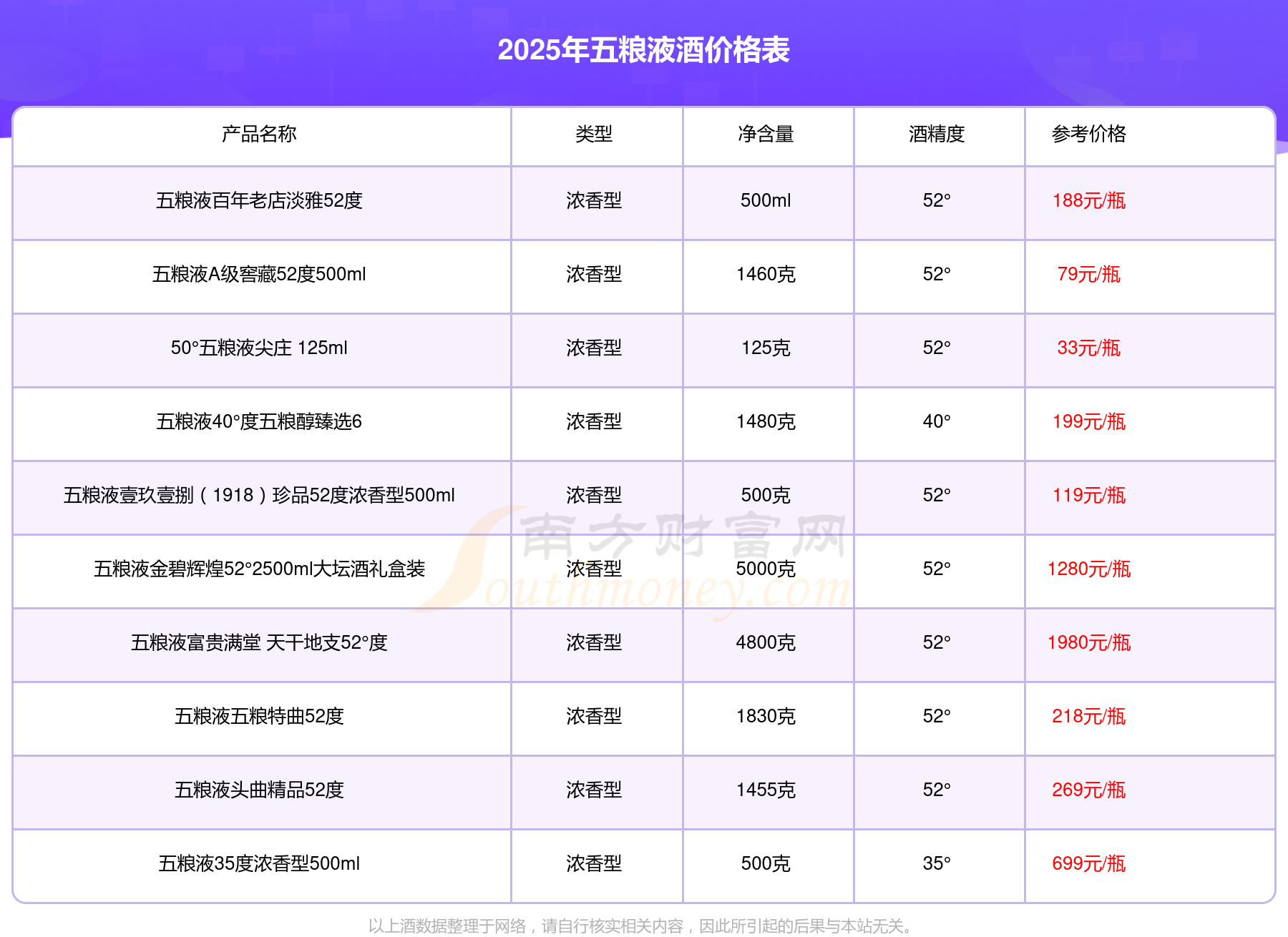1288x937 pixels.
Task: Select the 79元/瓶 price
Action: tap(1089, 274)
